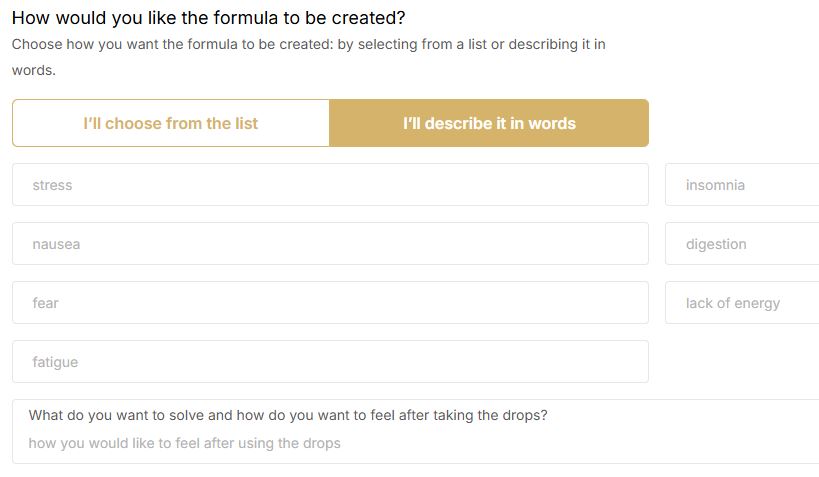Click the "stress" input field
The width and height of the screenshot is (819, 477).
click(330, 185)
